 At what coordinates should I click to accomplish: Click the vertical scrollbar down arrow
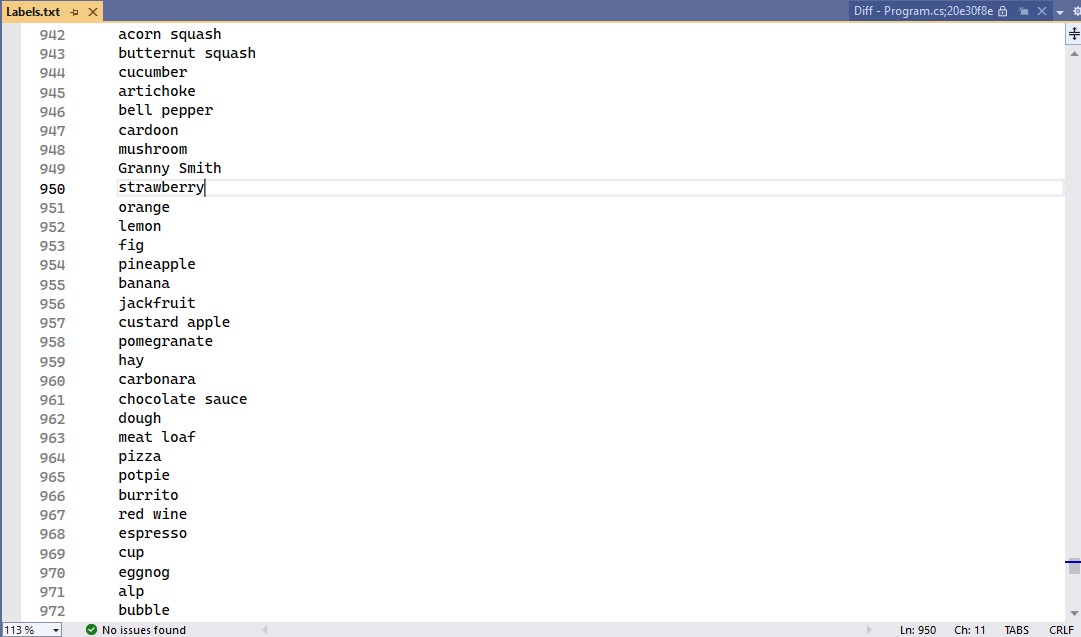coord(1074,613)
